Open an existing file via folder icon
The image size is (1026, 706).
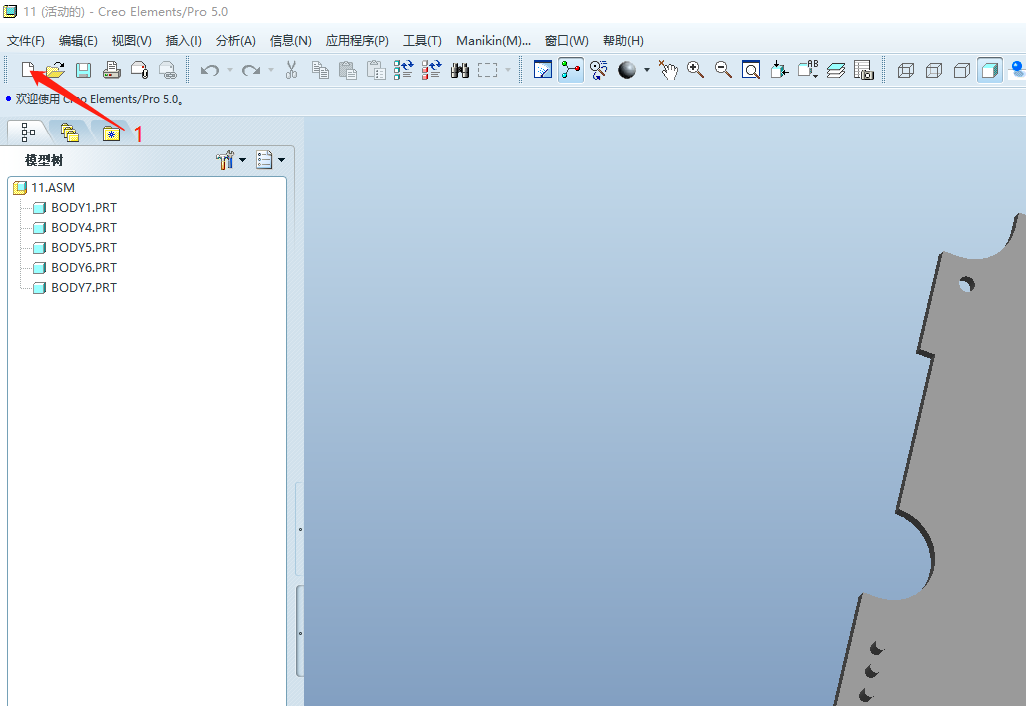coord(56,69)
